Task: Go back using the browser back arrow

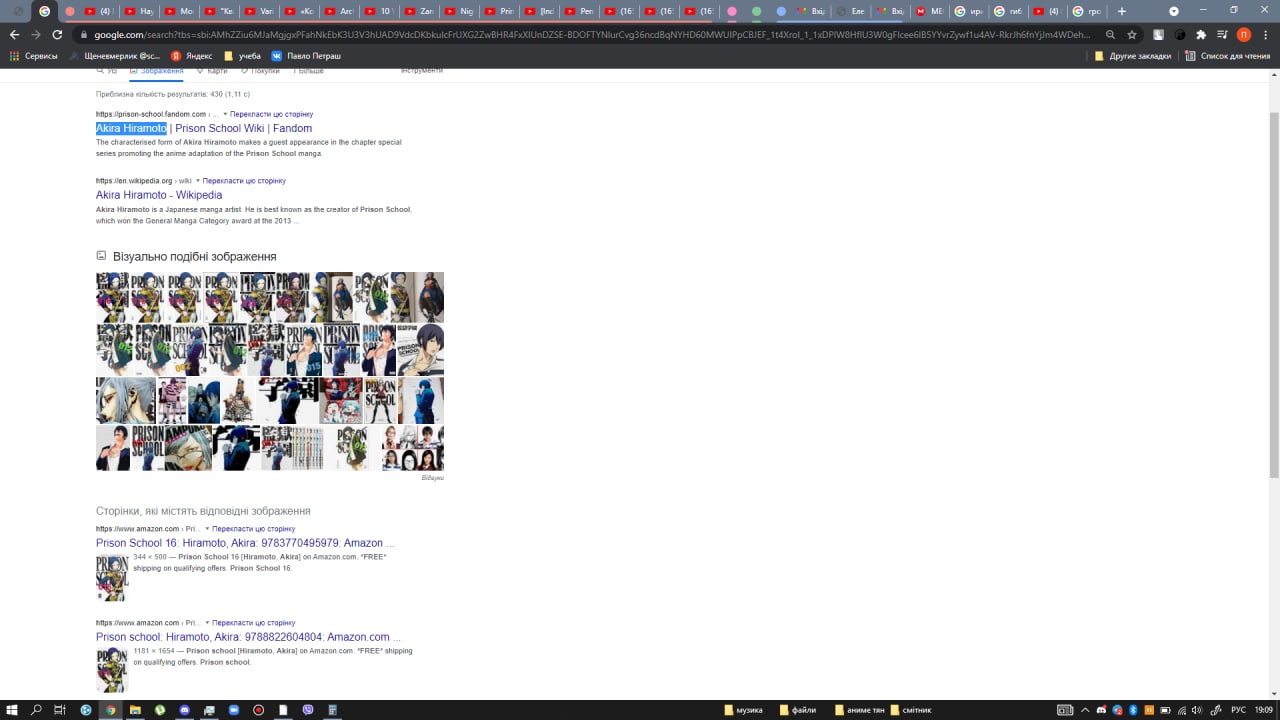Action: point(14,34)
